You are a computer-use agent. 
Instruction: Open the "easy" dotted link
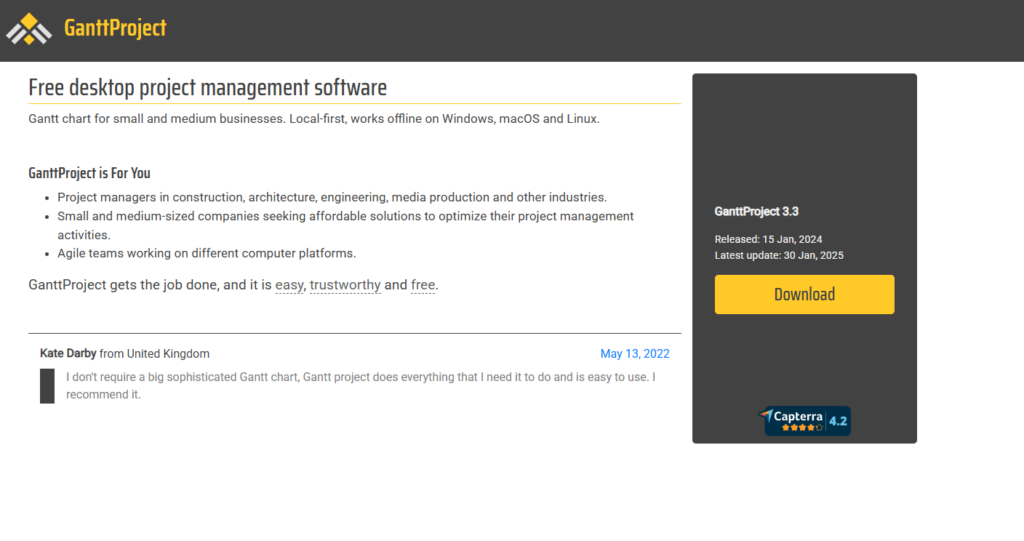[x=289, y=285]
